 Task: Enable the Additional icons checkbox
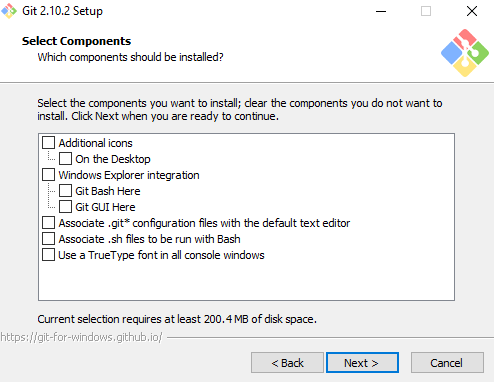pyautogui.click(x=48, y=143)
